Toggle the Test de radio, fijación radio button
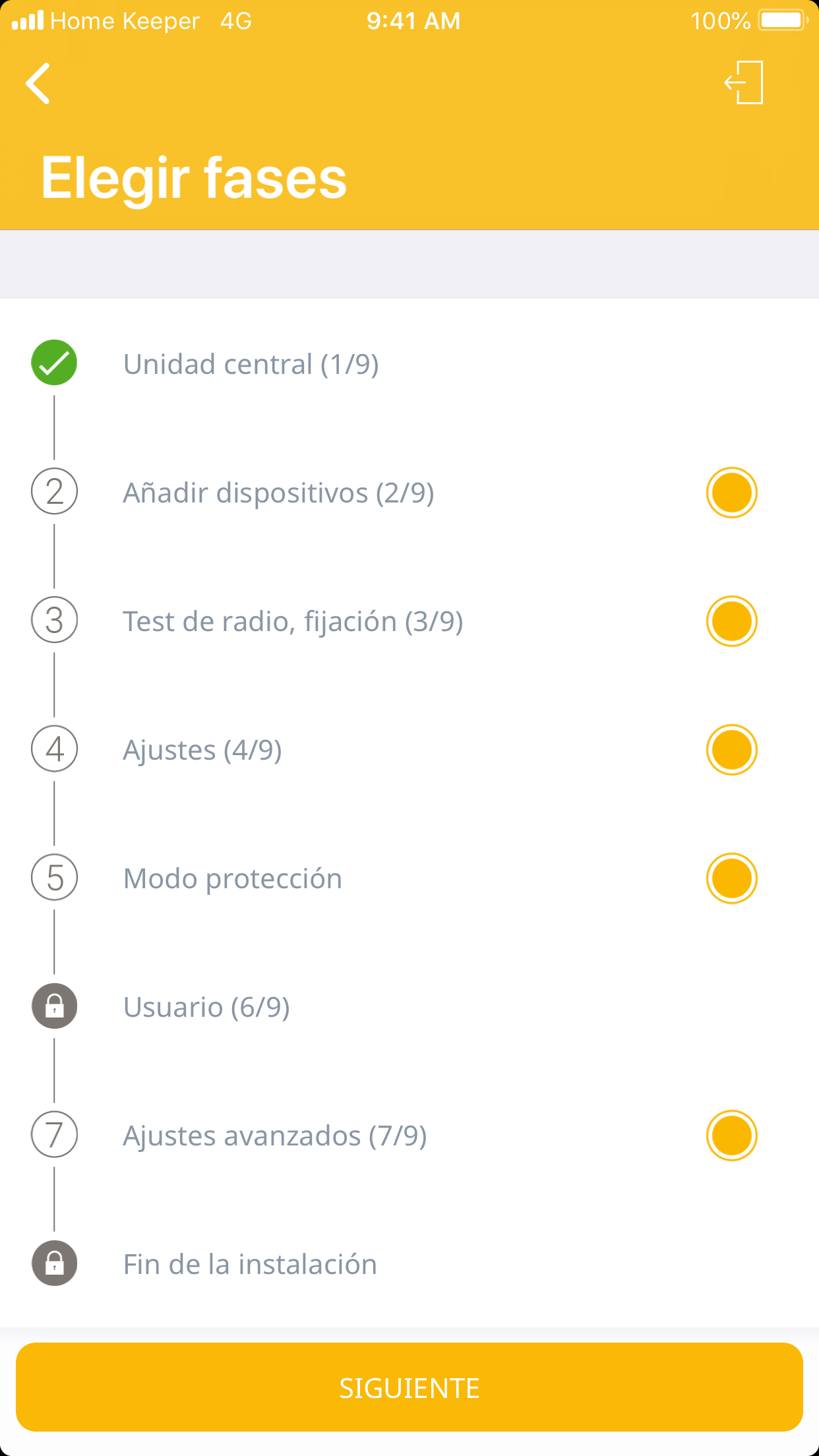 [x=731, y=621]
